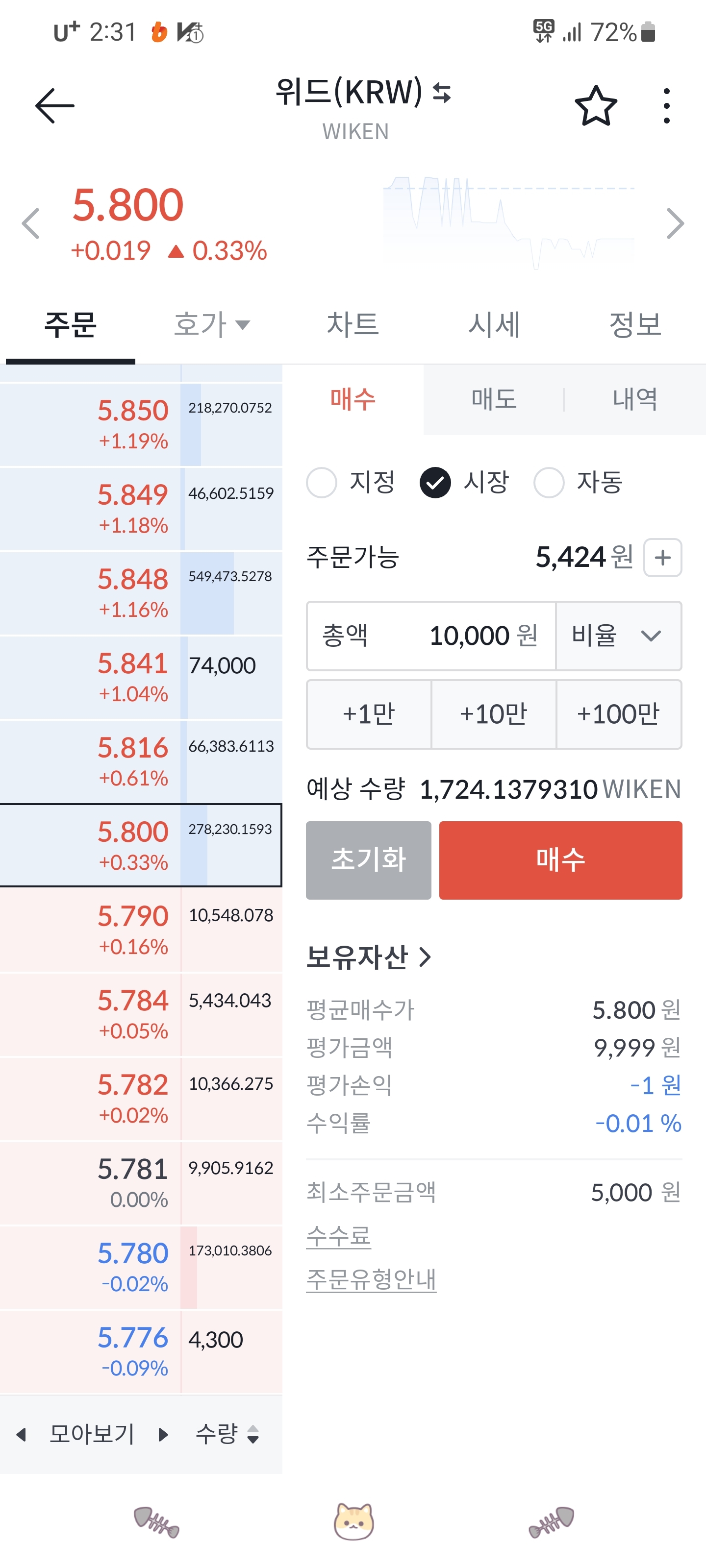
Task: Toggle the 수량 sort selector
Action: [227, 1434]
